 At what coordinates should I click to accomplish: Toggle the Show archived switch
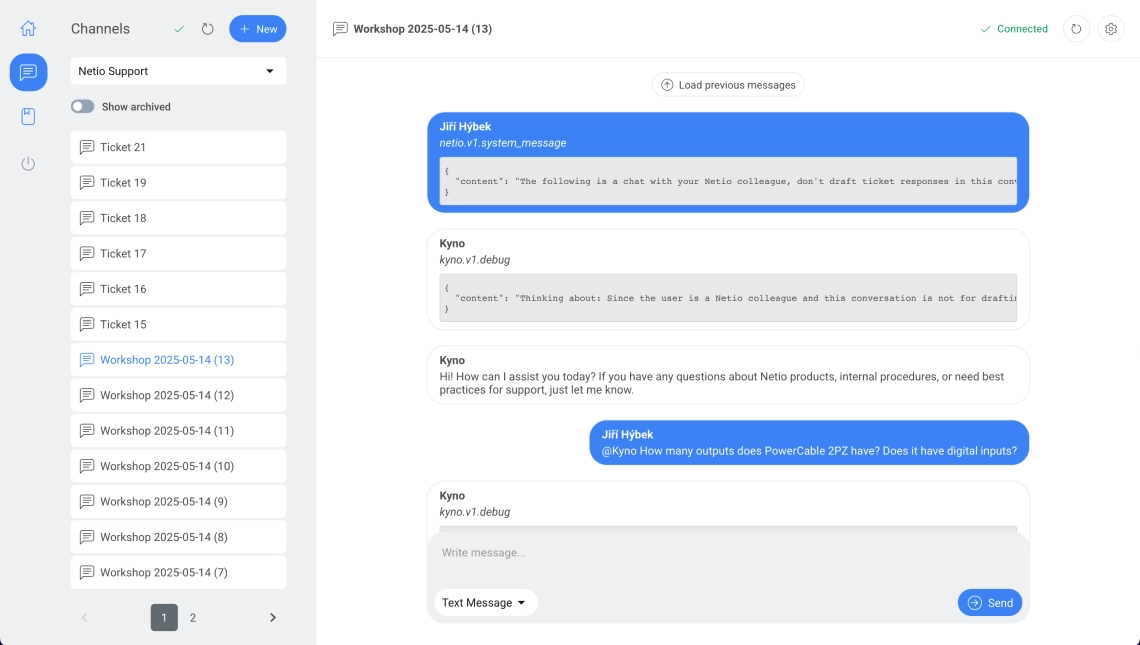pyautogui.click(x=82, y=107)
